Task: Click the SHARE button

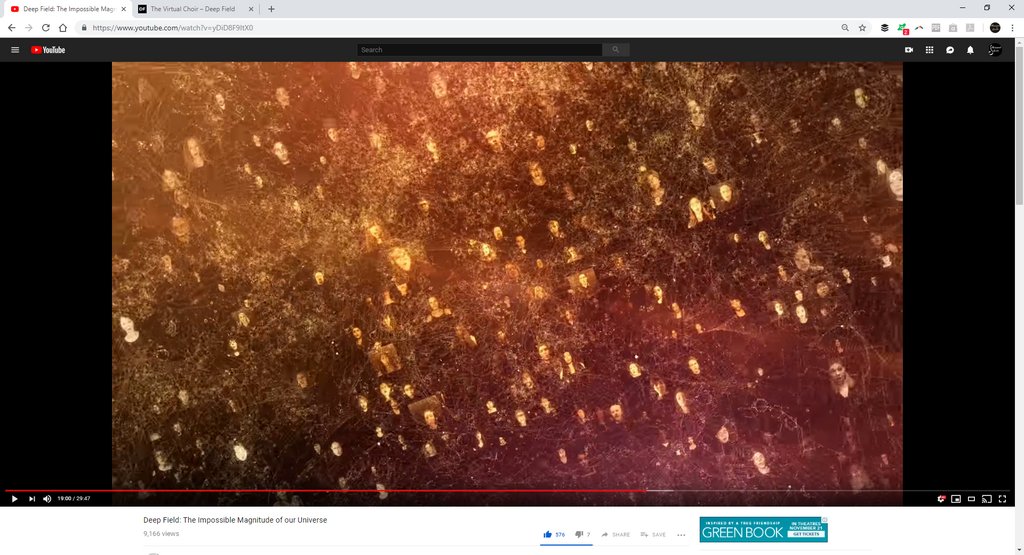Action: tap(616, 534)
